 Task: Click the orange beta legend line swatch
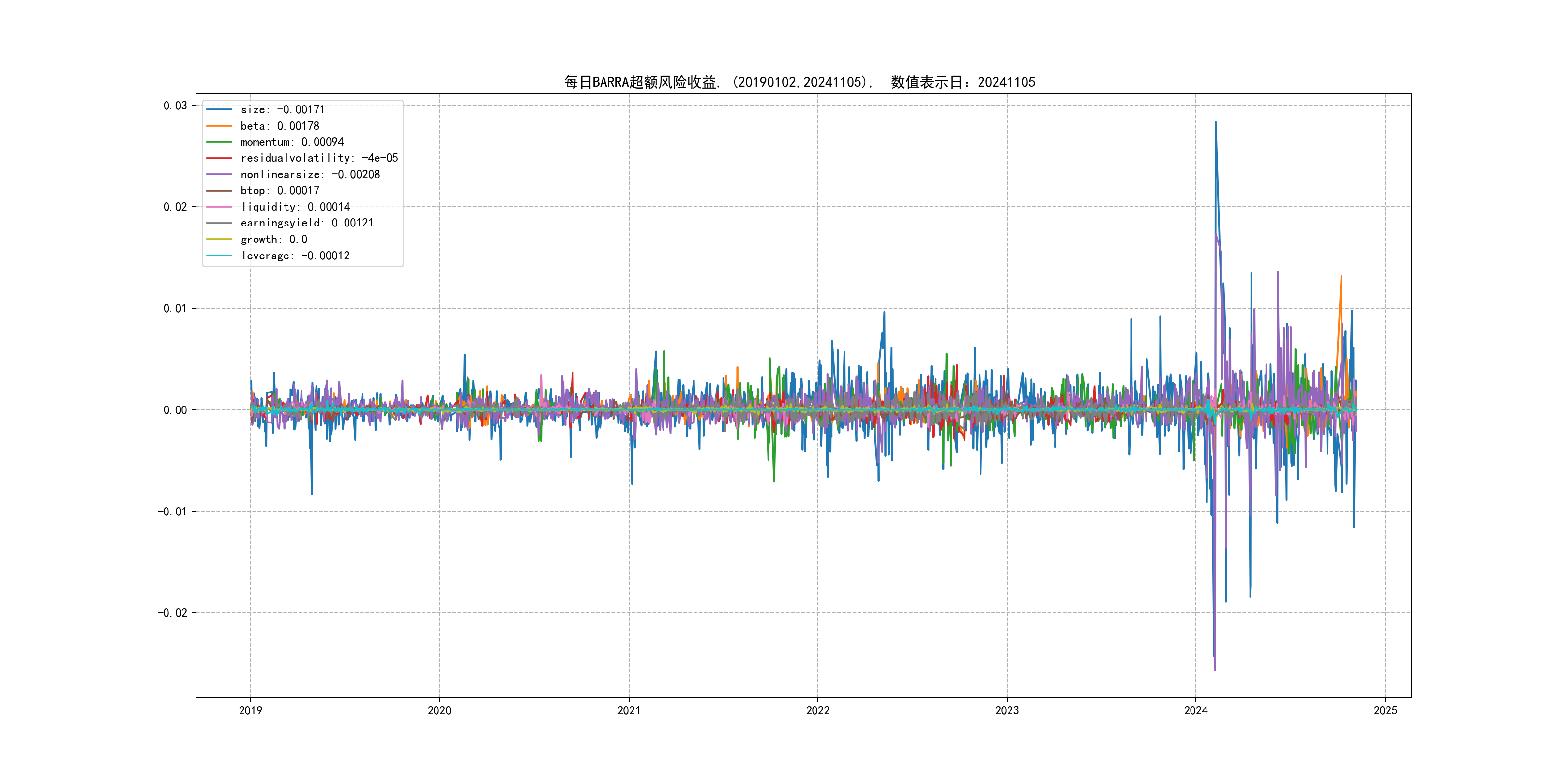pyautogui.click(x=219, y=126)
